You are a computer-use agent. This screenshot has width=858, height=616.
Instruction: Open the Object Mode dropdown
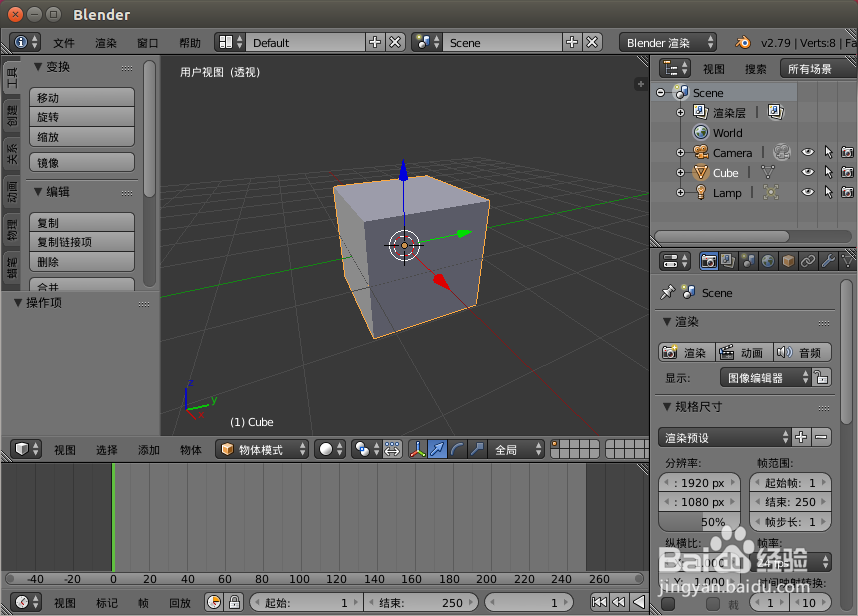pyautogui.click(x=262, y=449)
